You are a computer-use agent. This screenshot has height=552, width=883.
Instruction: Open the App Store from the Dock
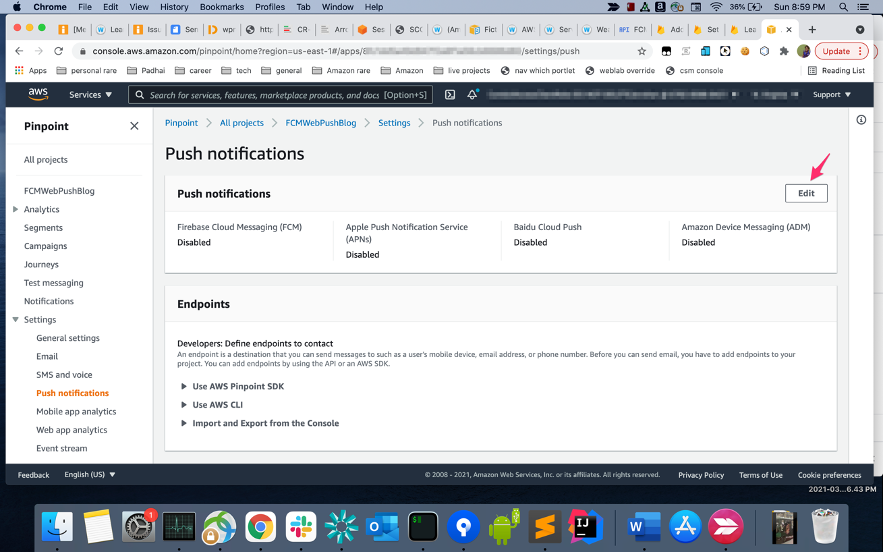[685, 527]
